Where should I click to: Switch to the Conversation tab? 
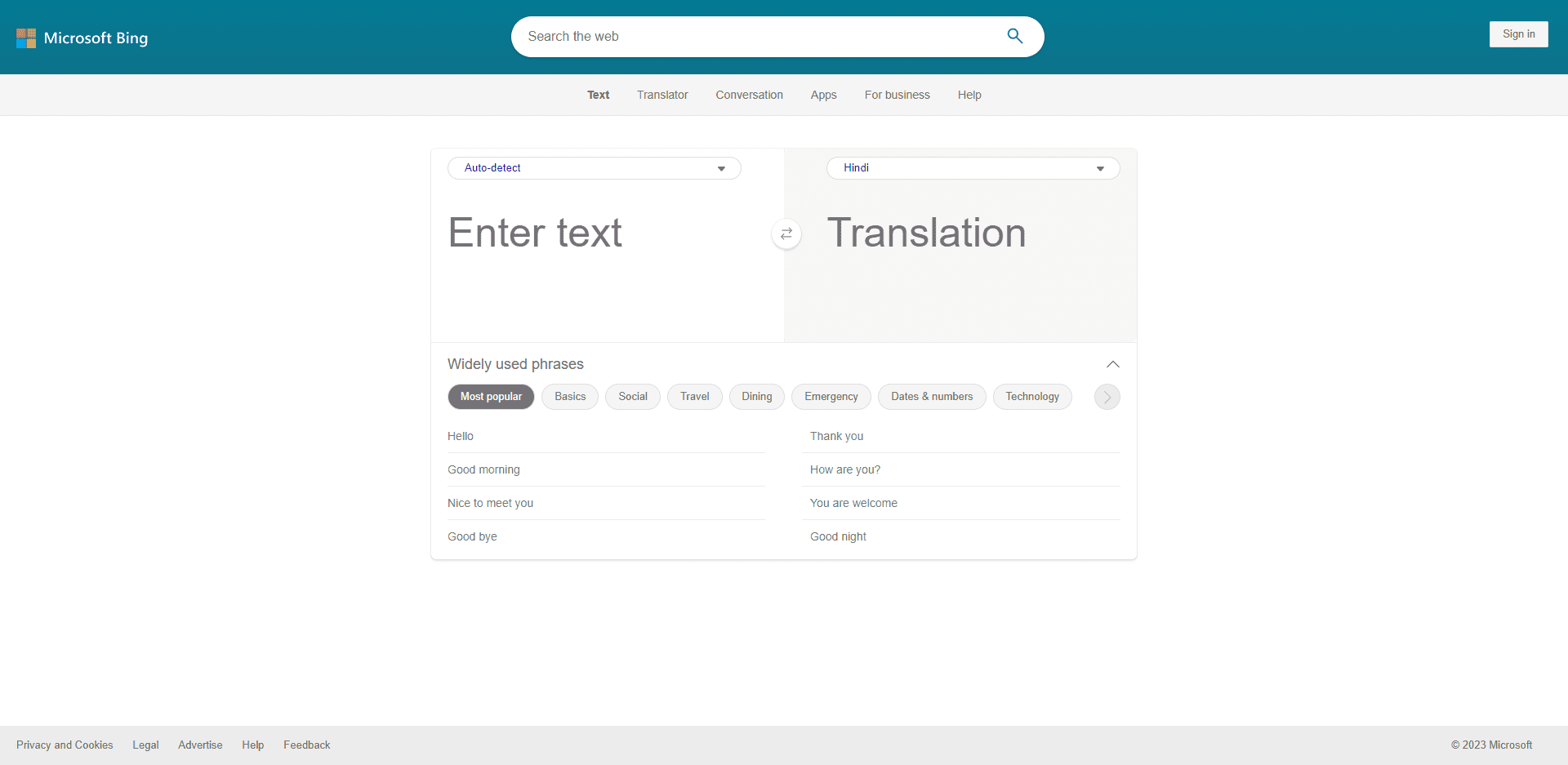pos(749,95)
